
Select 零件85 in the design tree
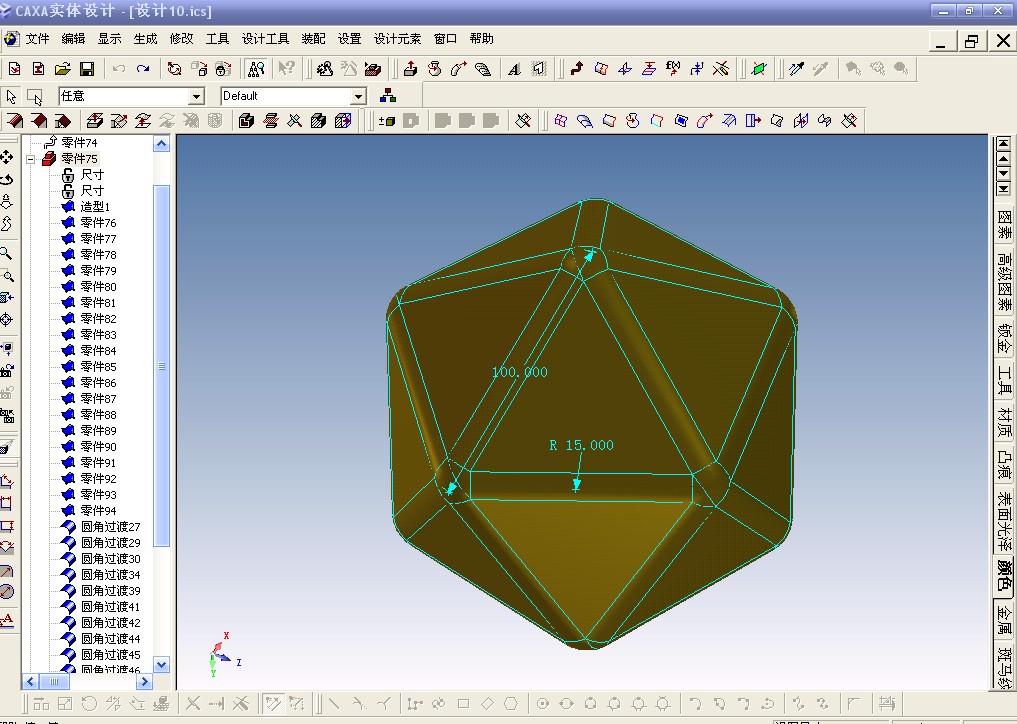(99, 367)
